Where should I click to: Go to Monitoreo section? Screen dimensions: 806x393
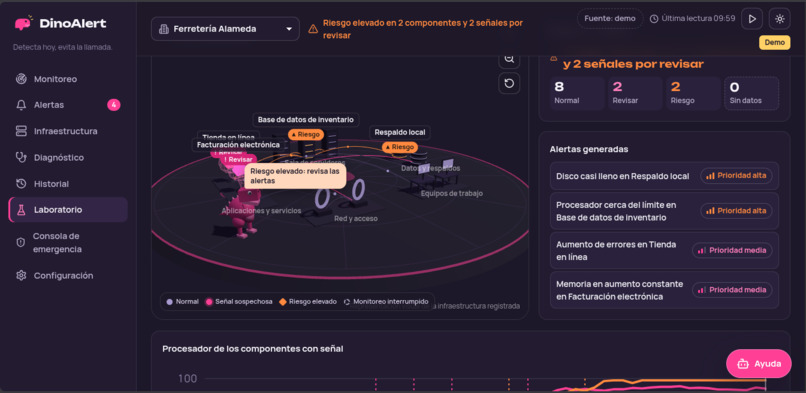pos(68,79)
